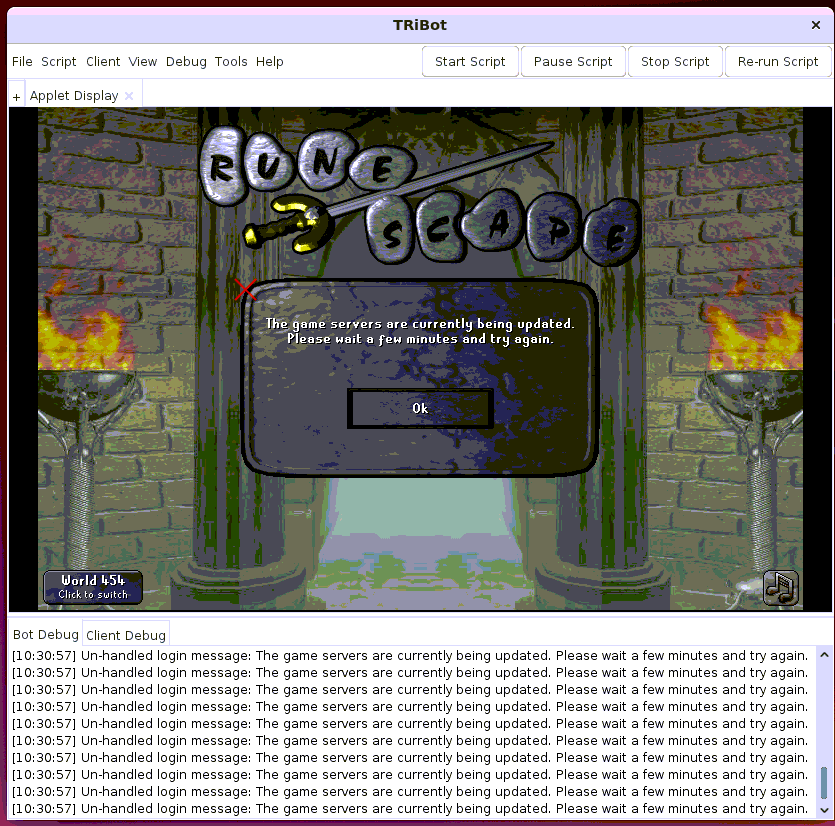Viewport: 835px width, 826px height.
Task: Close the TRiBot window
Action: [x=815, y=25]
